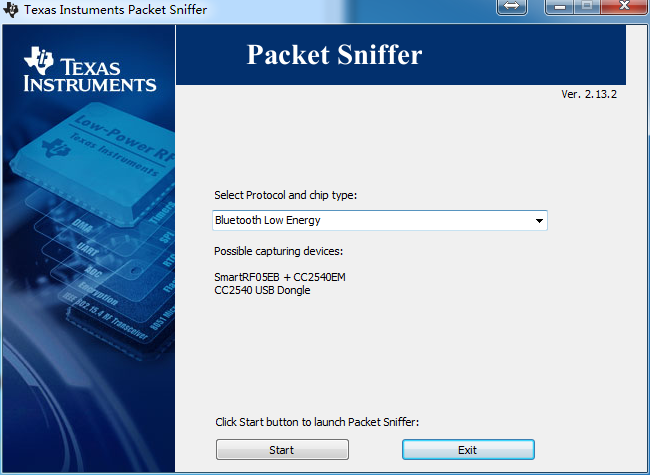
Task: Click the window title 'Texas Instuments Packet Sniffer'
Action: point(116,10)
